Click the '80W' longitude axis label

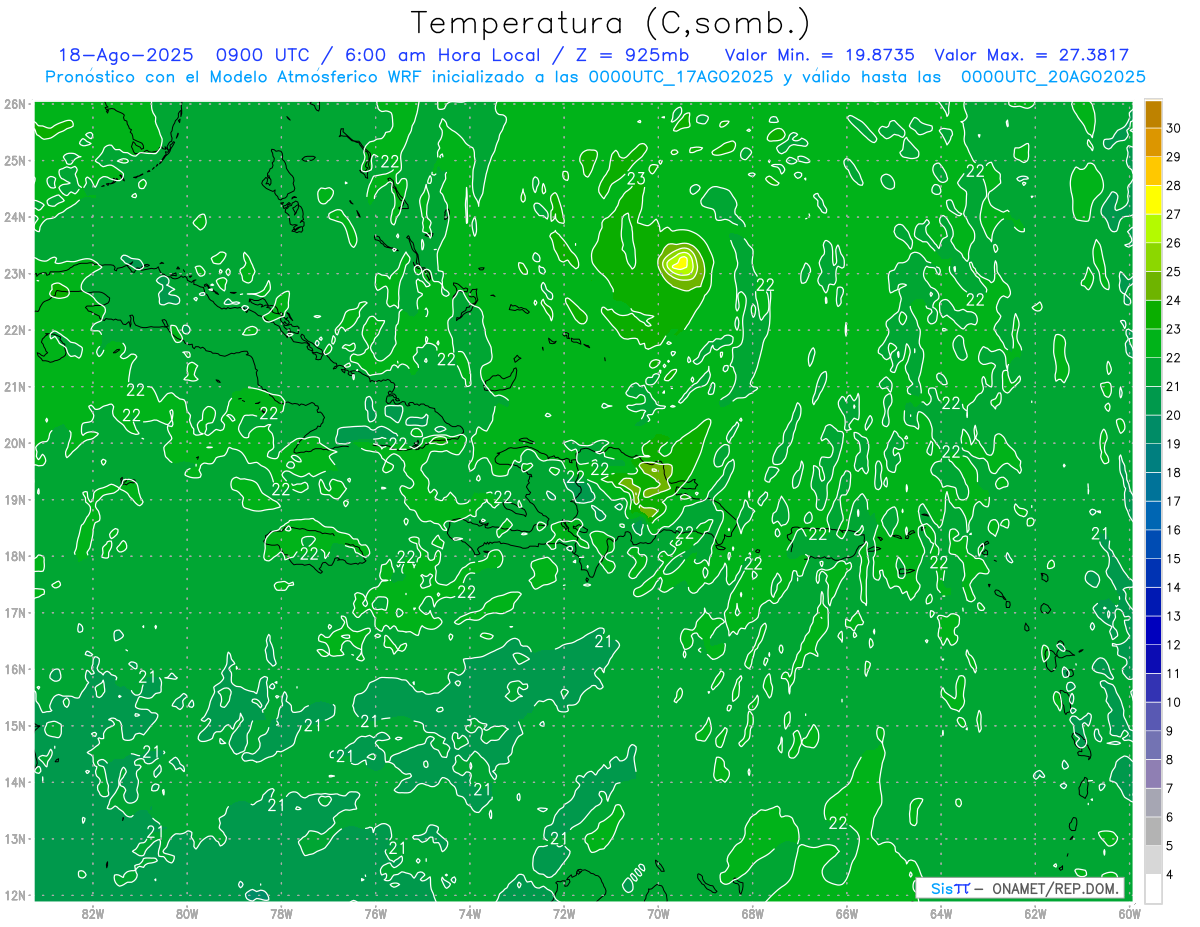click(187, 913)
